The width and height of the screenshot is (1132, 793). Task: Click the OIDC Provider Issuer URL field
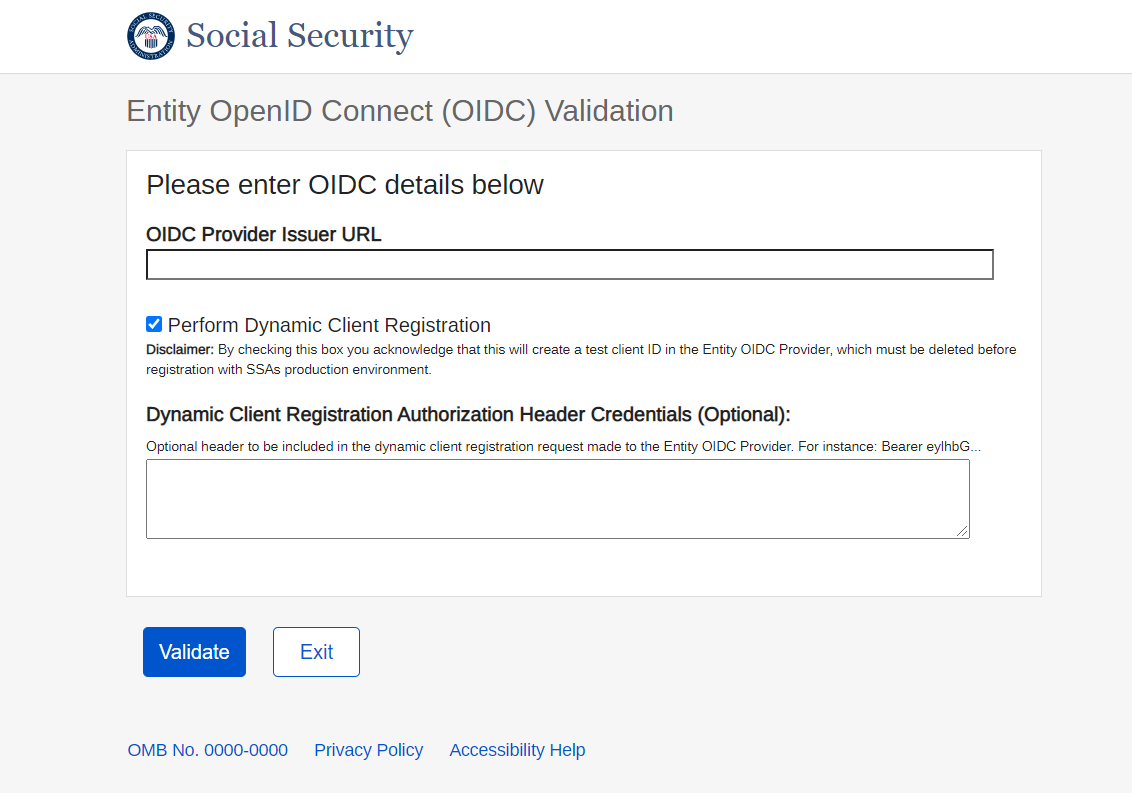click(569, 265)
